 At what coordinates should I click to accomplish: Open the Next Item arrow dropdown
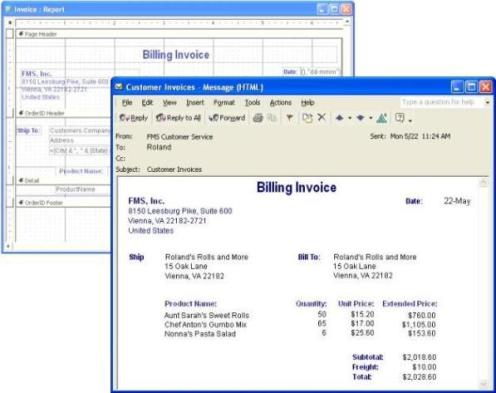pos(371,118)
